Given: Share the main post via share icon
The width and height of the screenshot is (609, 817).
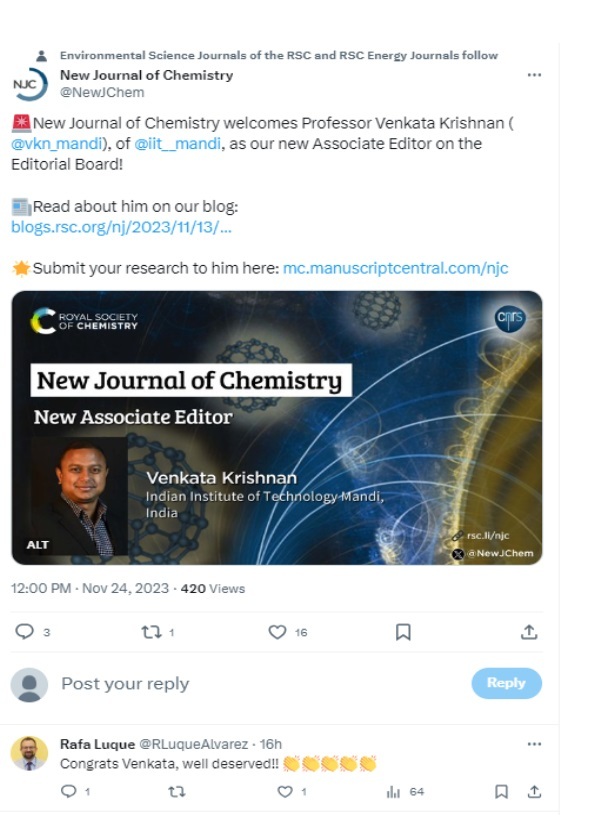Looking at the screenshot, I should [529, 632].
